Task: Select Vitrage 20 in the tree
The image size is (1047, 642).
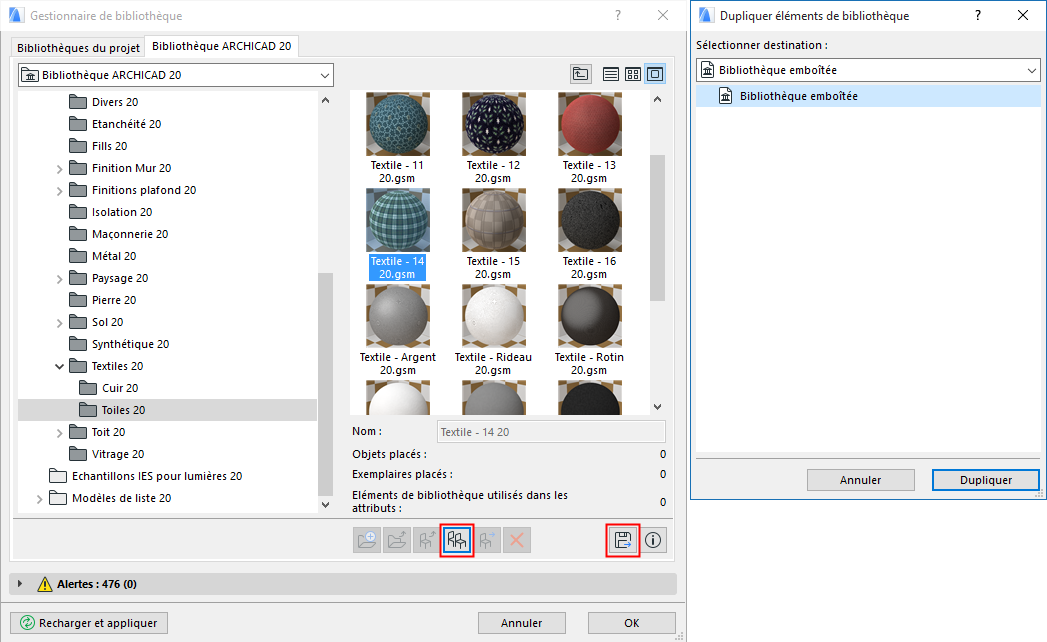Action: [x=118, y=454]
